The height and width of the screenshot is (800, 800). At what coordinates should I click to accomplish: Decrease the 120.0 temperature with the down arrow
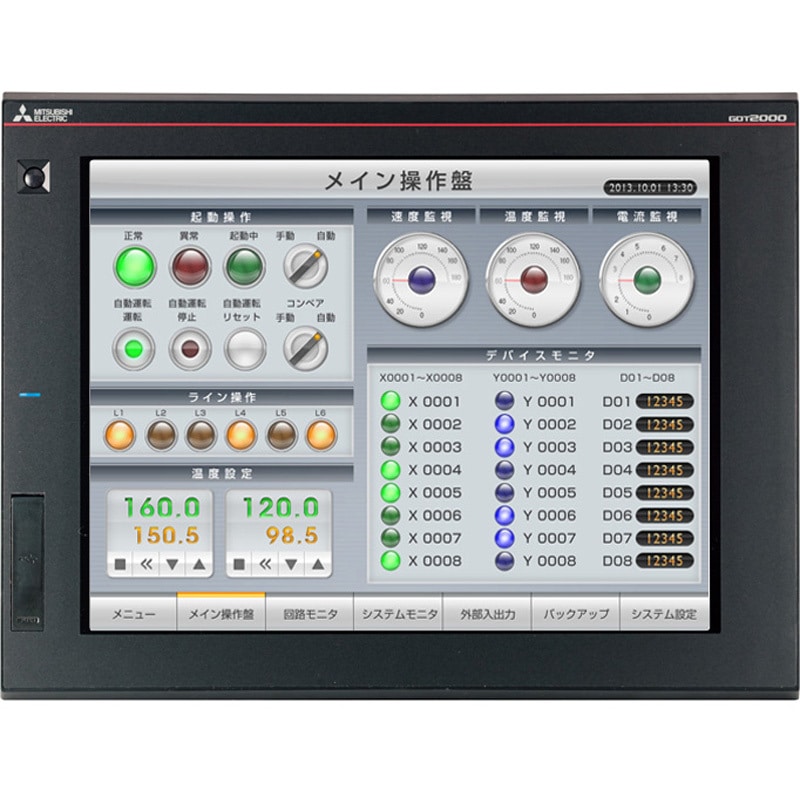(292, 564)
